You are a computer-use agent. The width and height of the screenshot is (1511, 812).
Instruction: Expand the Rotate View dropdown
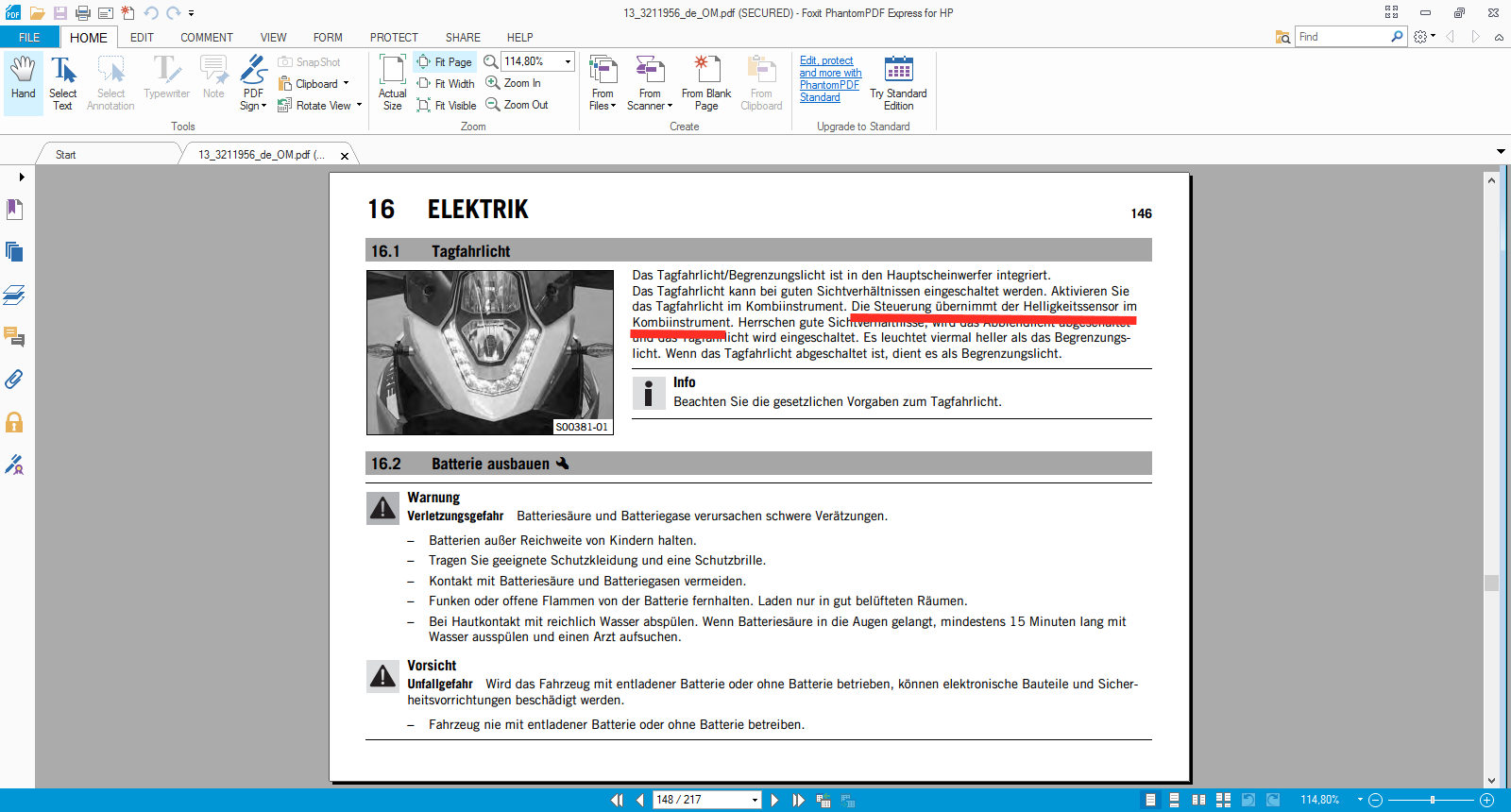tap(359, 105)
